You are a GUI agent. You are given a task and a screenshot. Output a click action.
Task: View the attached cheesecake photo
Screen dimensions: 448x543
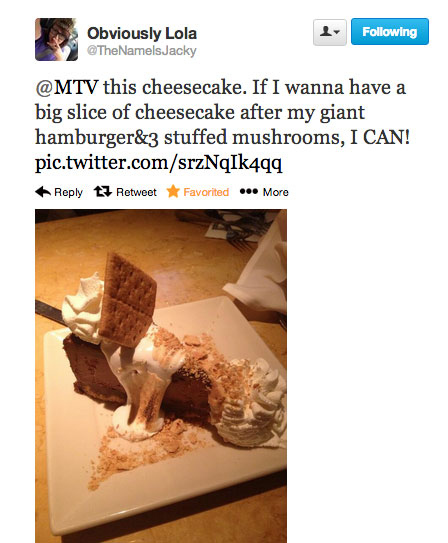[x=161, y=376]
